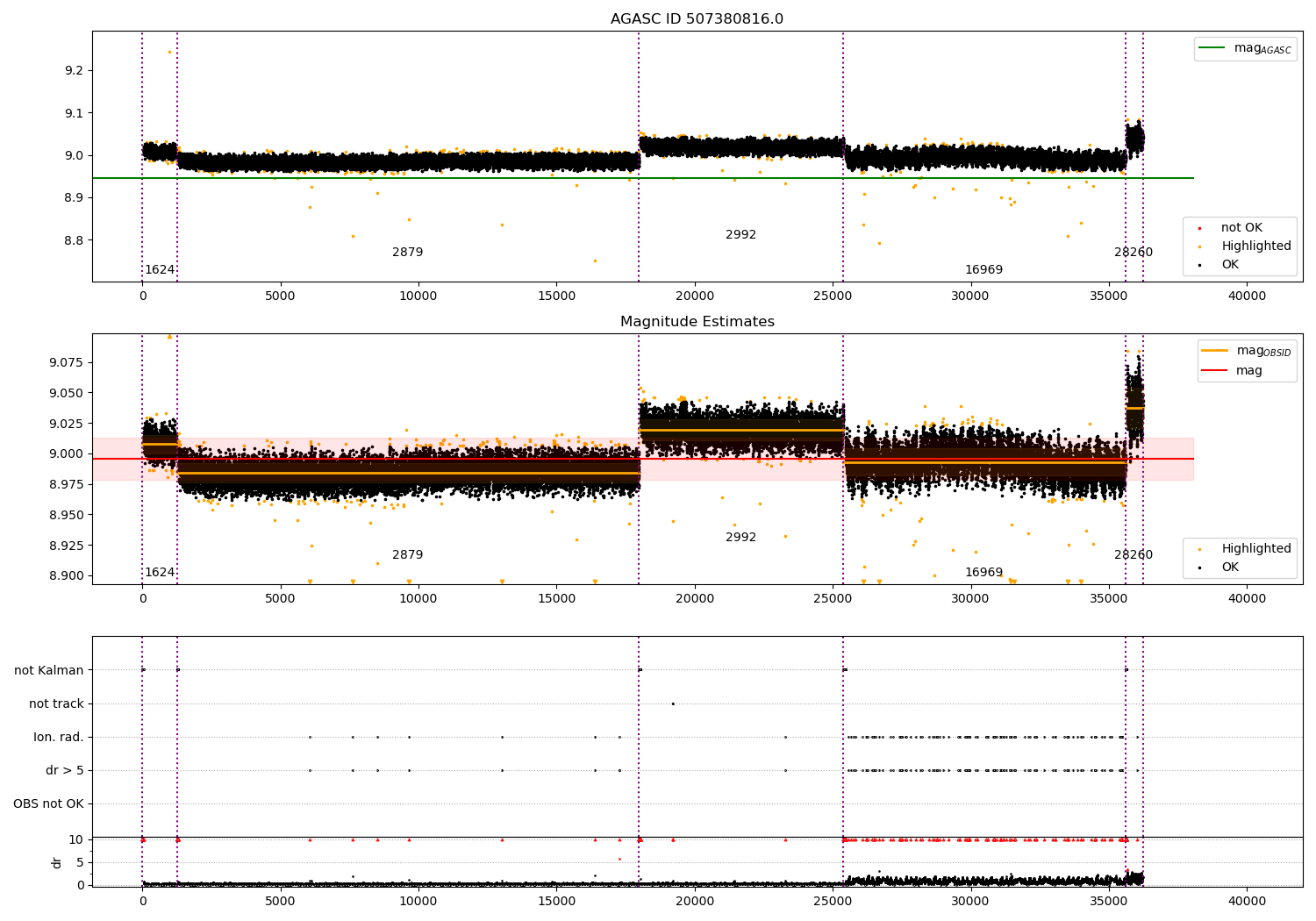Select OBSID label 16969 in the top plot

point(983,270)
